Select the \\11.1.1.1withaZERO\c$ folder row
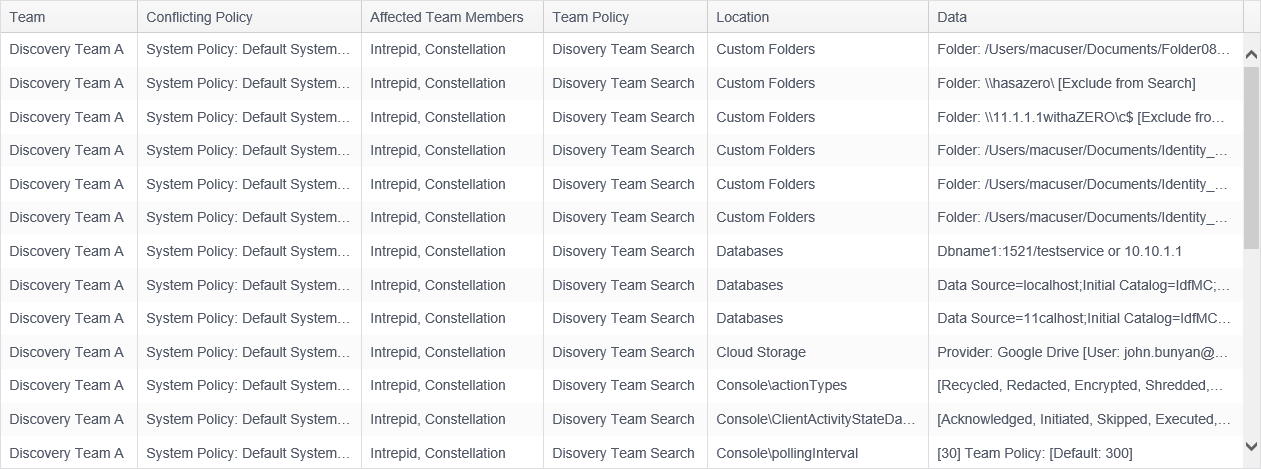This screenshot has height=469, width=1261. tap(1080, 117)
